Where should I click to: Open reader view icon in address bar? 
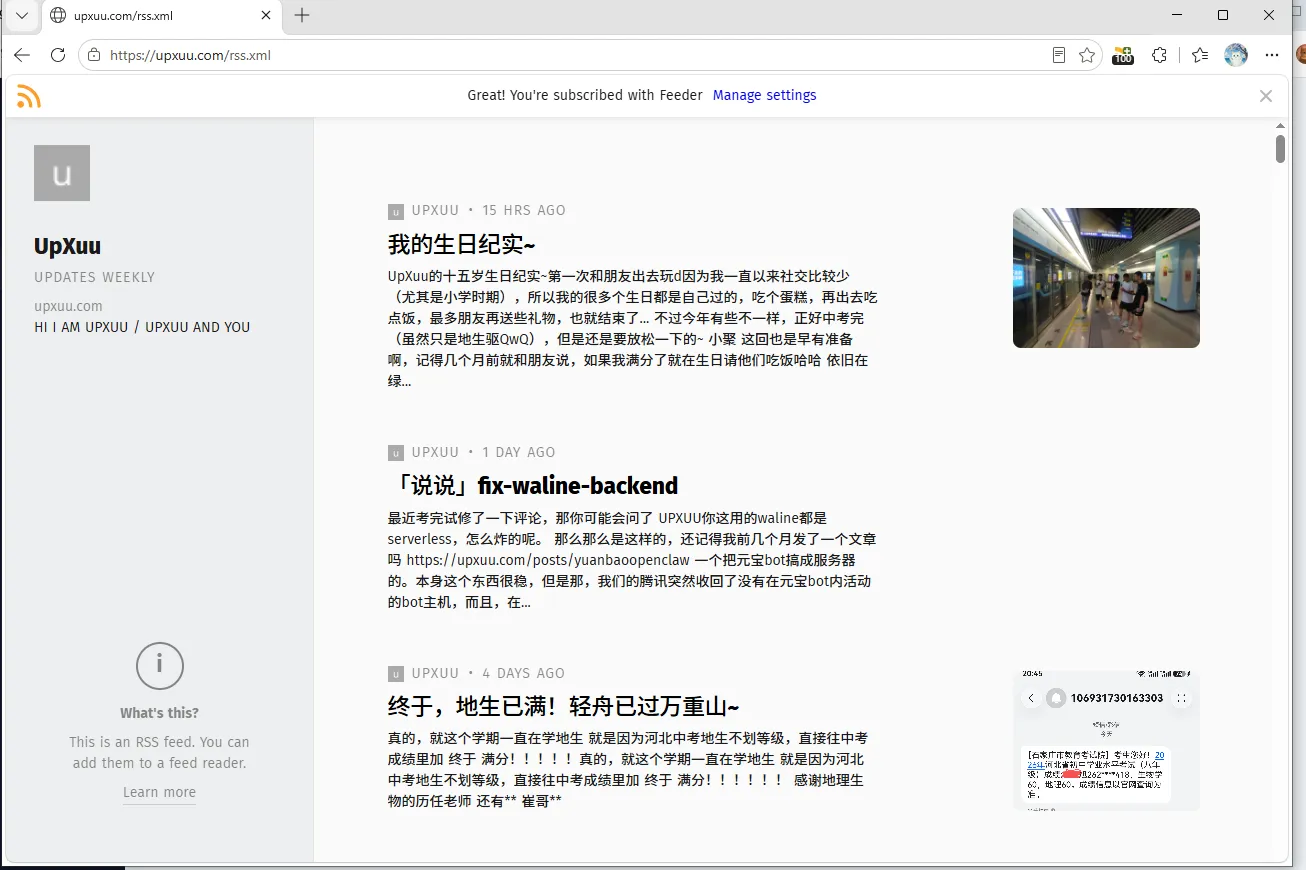1059,55
